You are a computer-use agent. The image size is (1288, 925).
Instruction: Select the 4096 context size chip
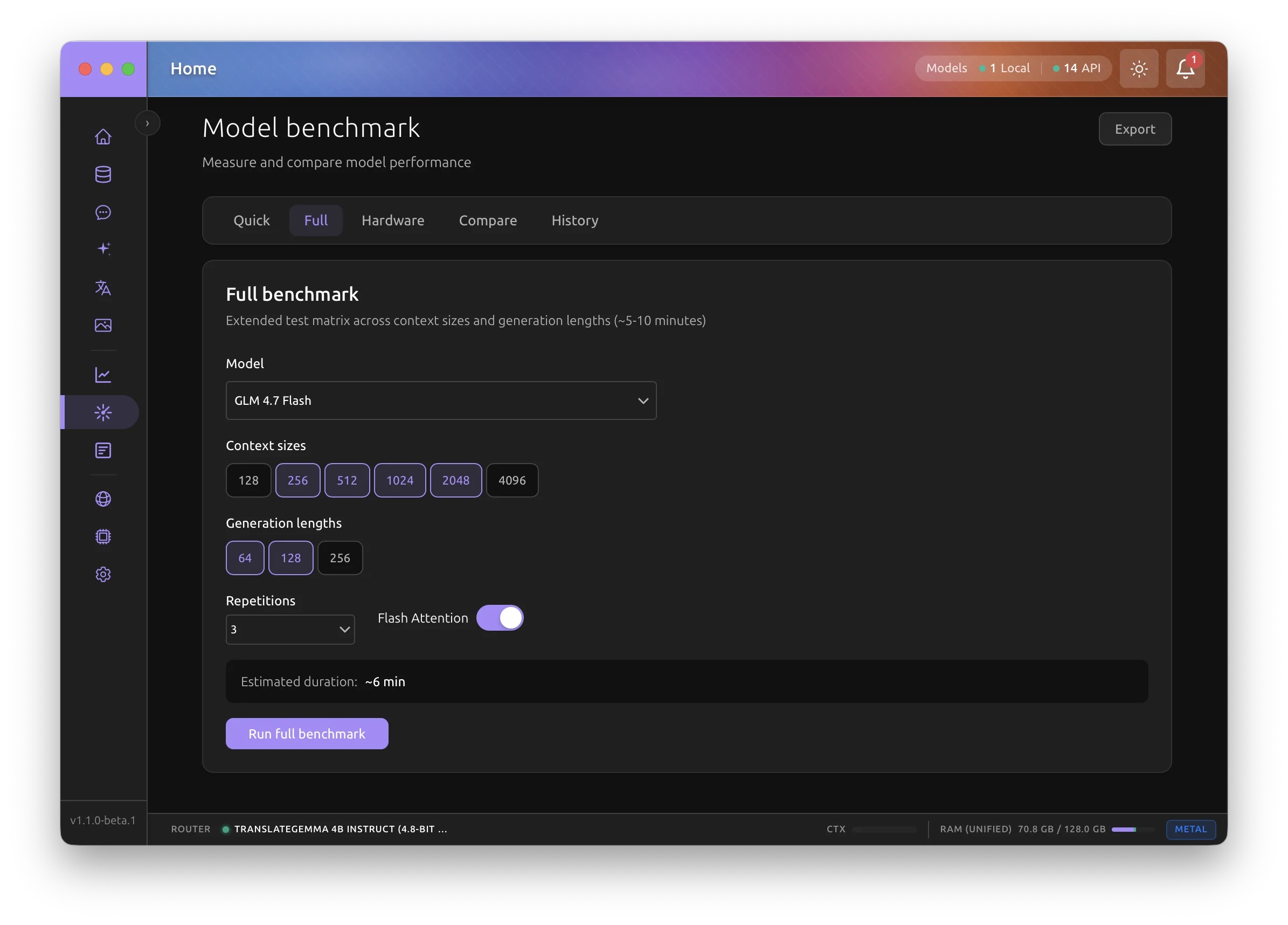511,480
